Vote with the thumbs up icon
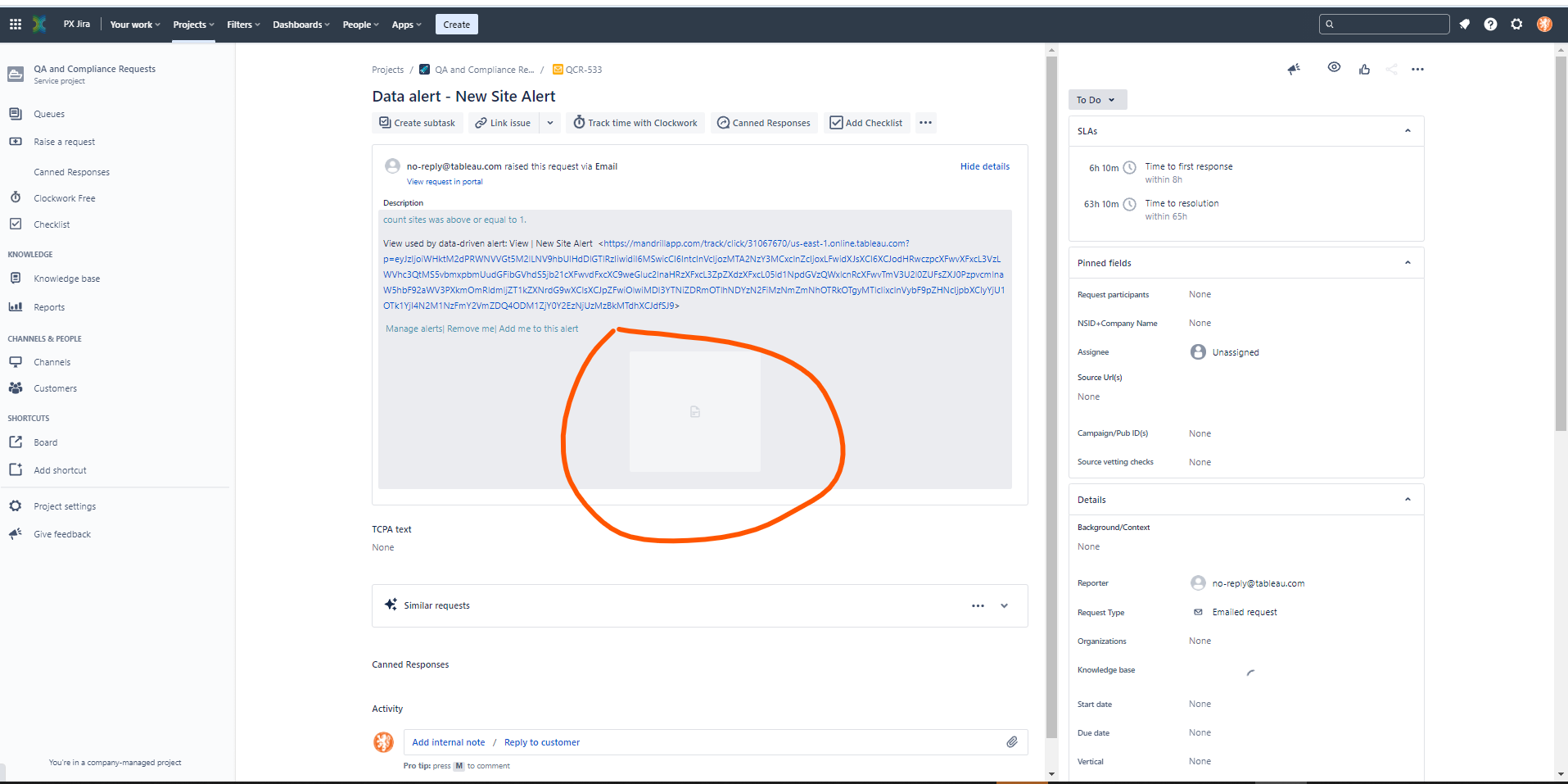This screenshot has height=784, width=1568. point(1364,70)
